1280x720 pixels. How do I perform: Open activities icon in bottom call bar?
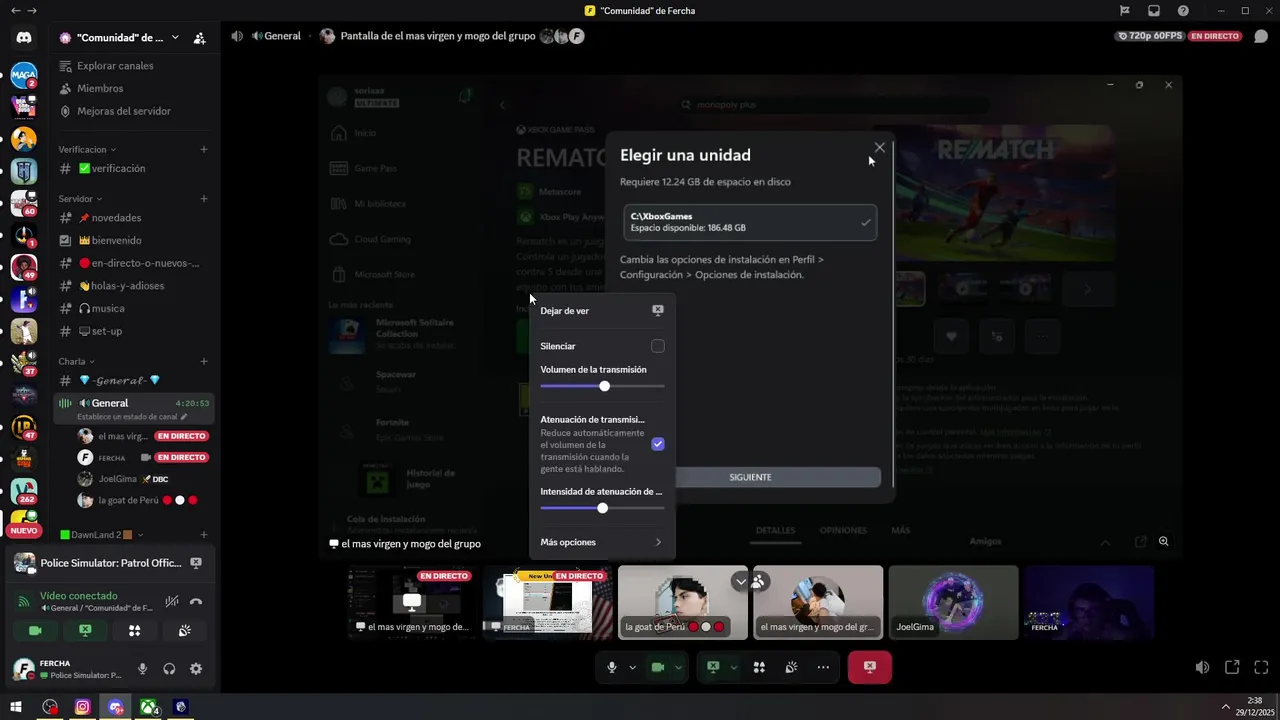pos(759,667)
